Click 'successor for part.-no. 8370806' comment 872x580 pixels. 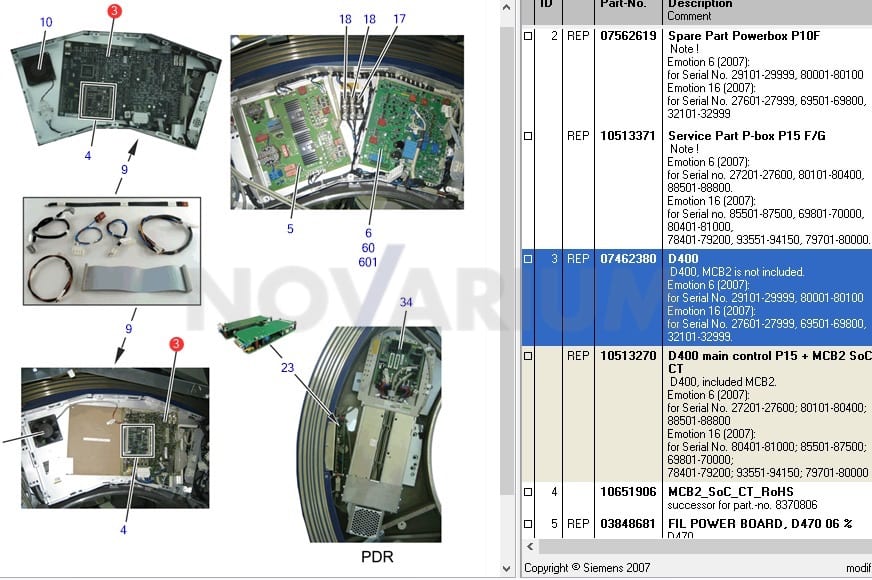click(742, 505)
